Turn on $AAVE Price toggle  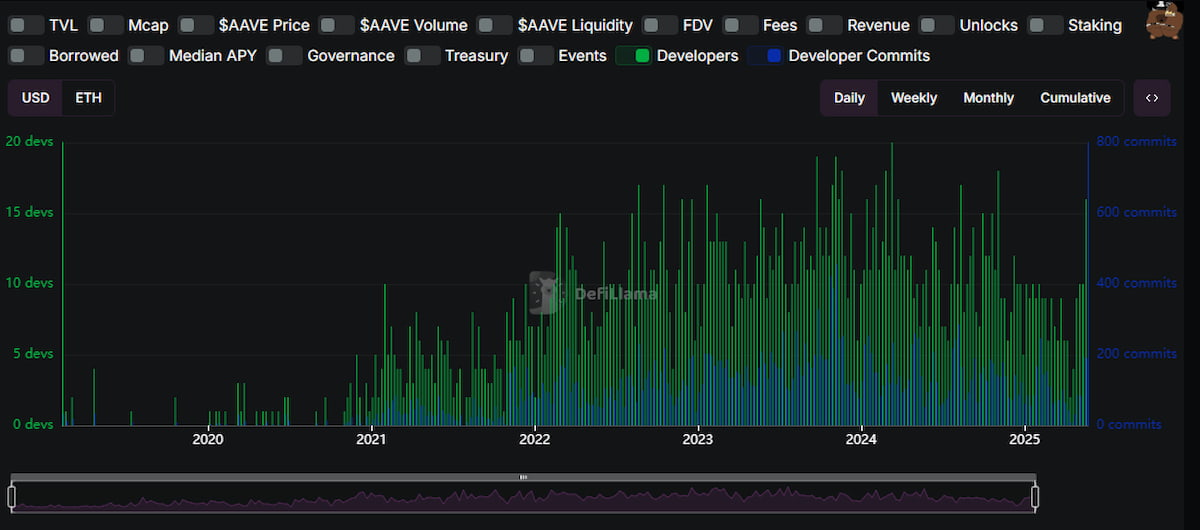[x=197, y=25]
